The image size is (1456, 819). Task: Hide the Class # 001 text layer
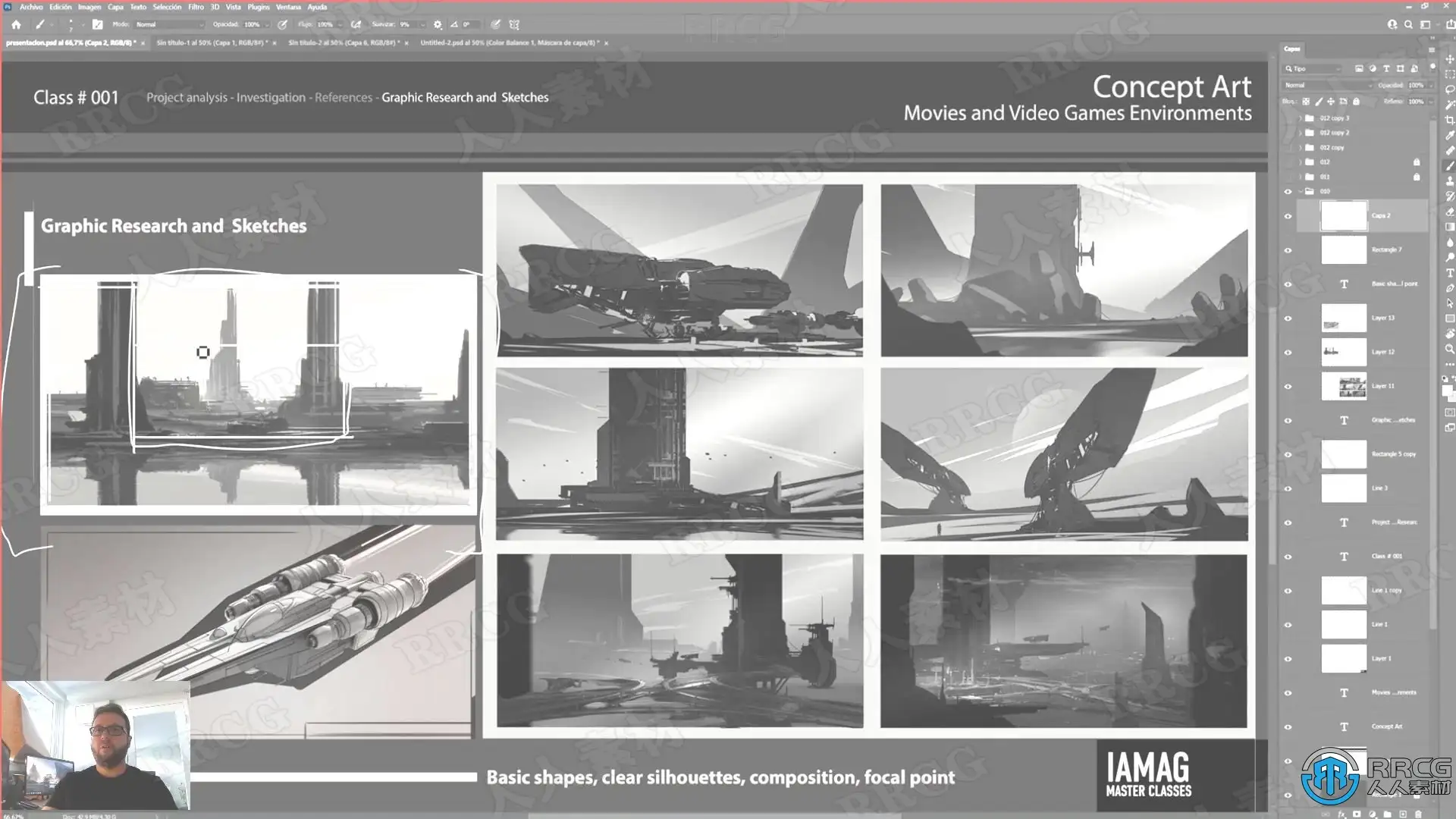click(1288, 557)
